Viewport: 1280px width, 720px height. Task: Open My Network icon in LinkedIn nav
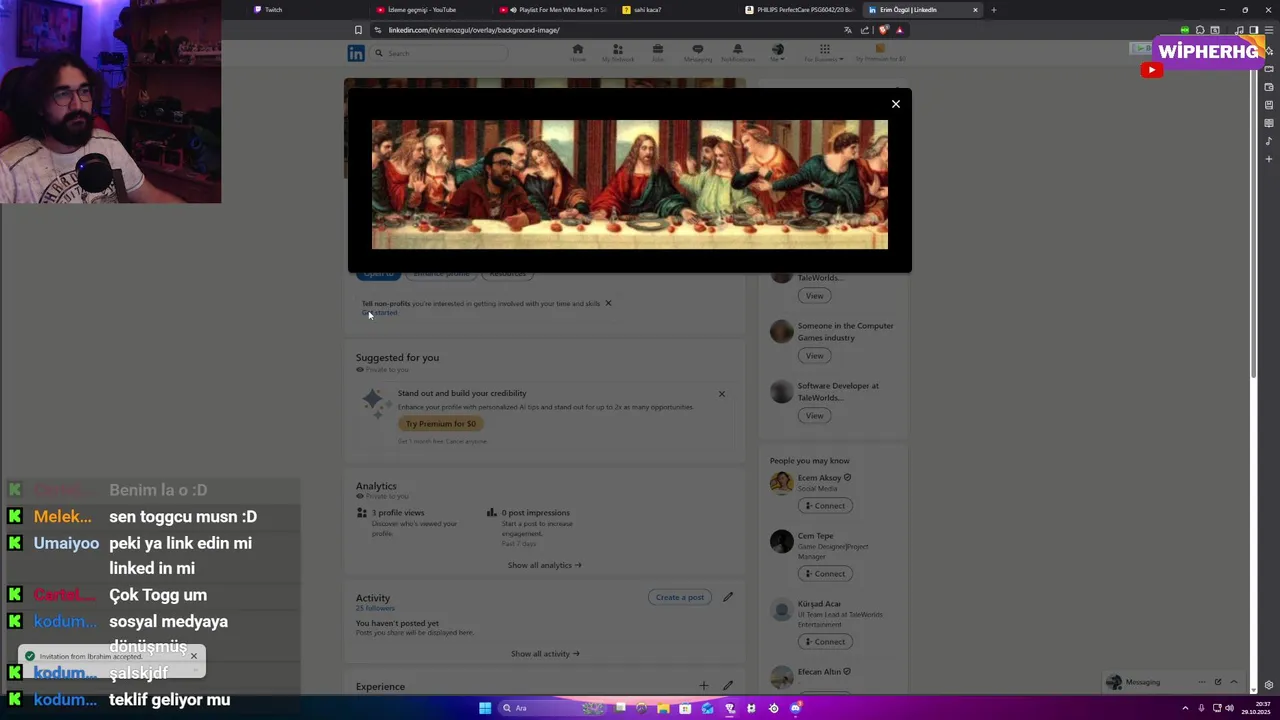click(x=618, y=53)
